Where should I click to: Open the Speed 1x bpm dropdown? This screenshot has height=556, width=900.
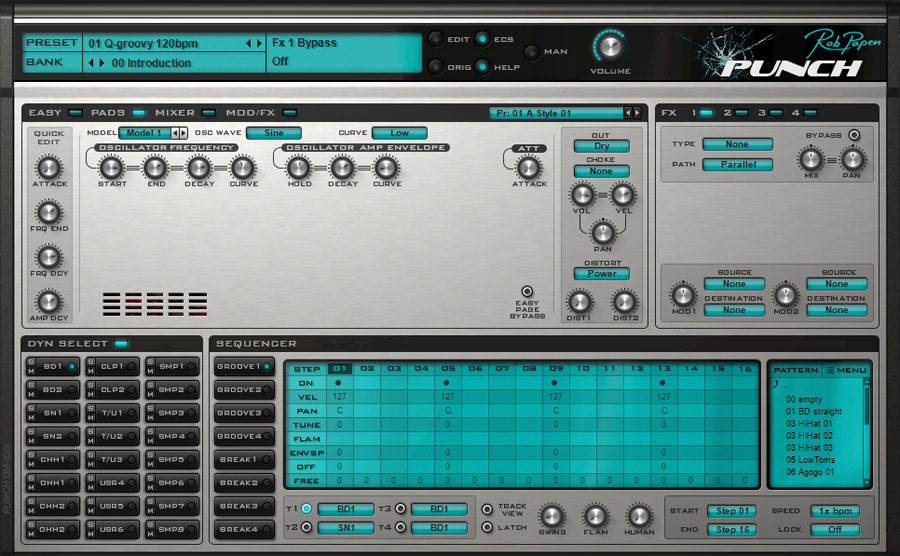(x=835, y=511)
